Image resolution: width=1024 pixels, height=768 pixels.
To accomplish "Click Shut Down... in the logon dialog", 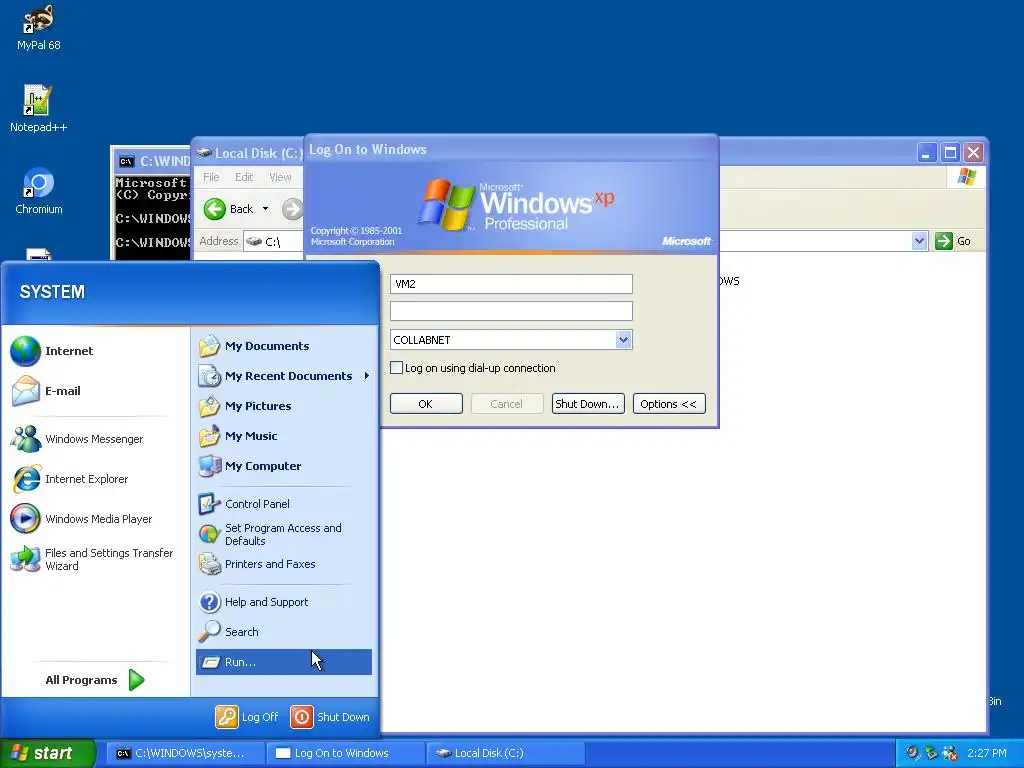I will (588, 404).
